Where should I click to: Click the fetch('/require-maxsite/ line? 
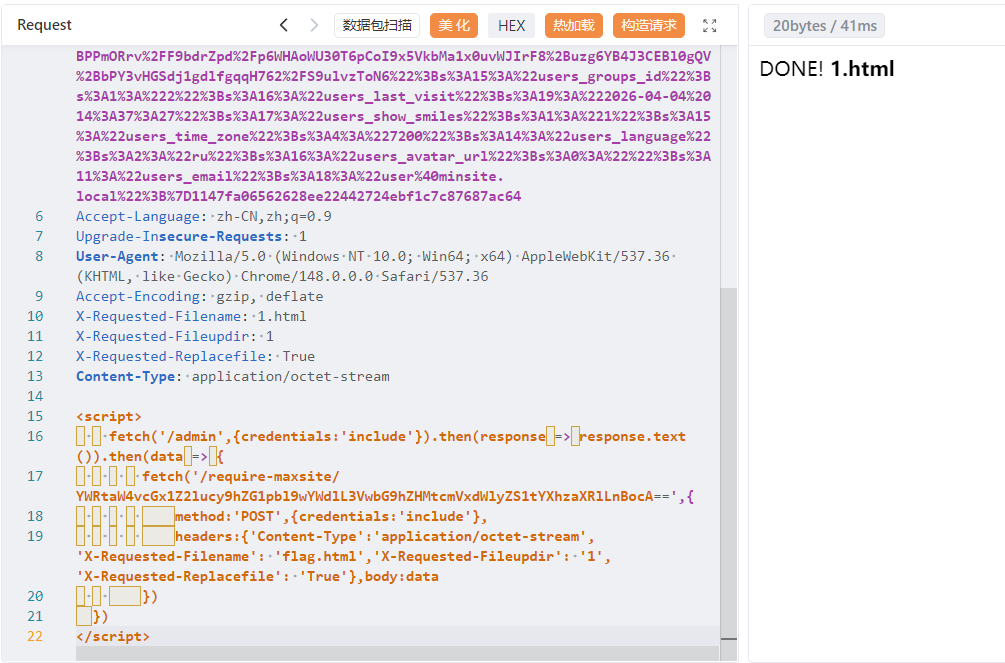point(208,476)
